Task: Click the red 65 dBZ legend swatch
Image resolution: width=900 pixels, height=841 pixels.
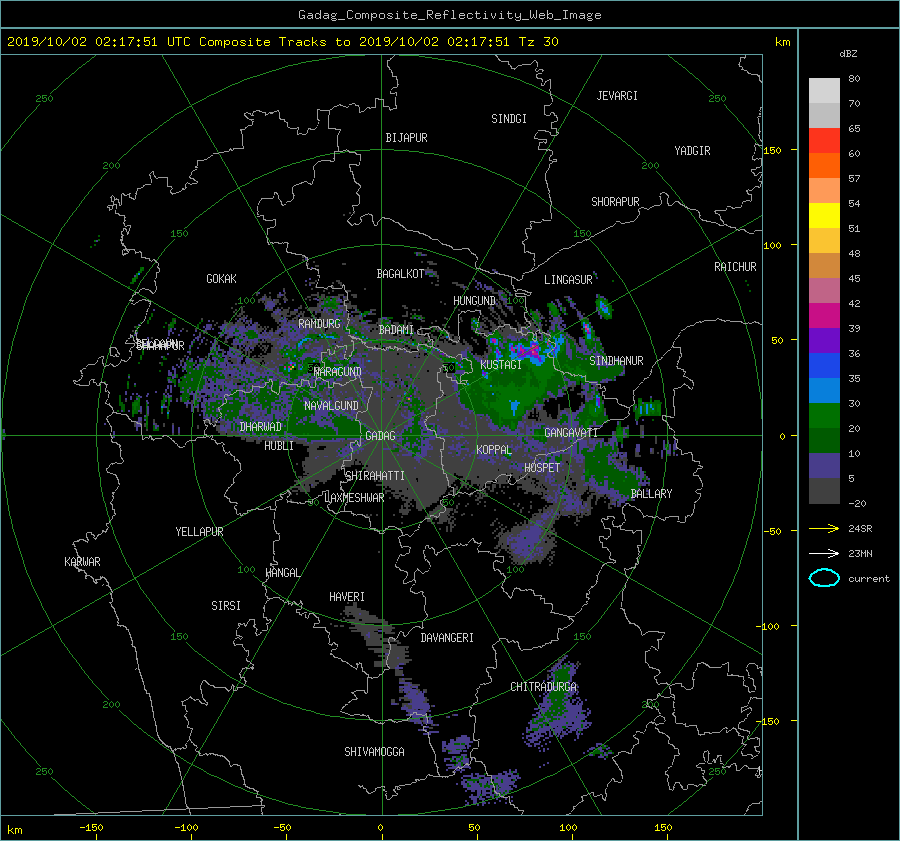Action: tap(824, 140)
